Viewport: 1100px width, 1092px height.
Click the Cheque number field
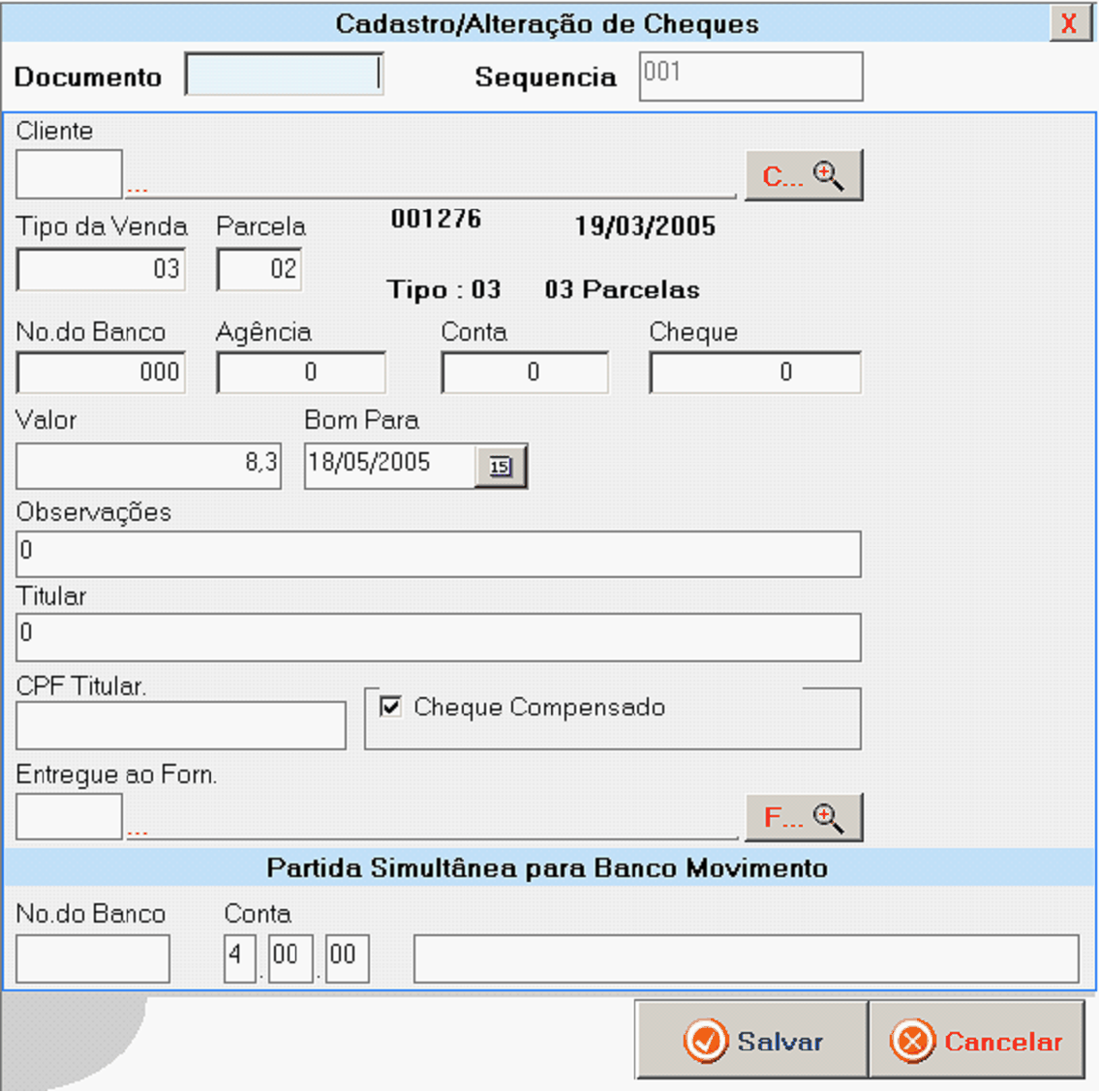pos(754,373)
